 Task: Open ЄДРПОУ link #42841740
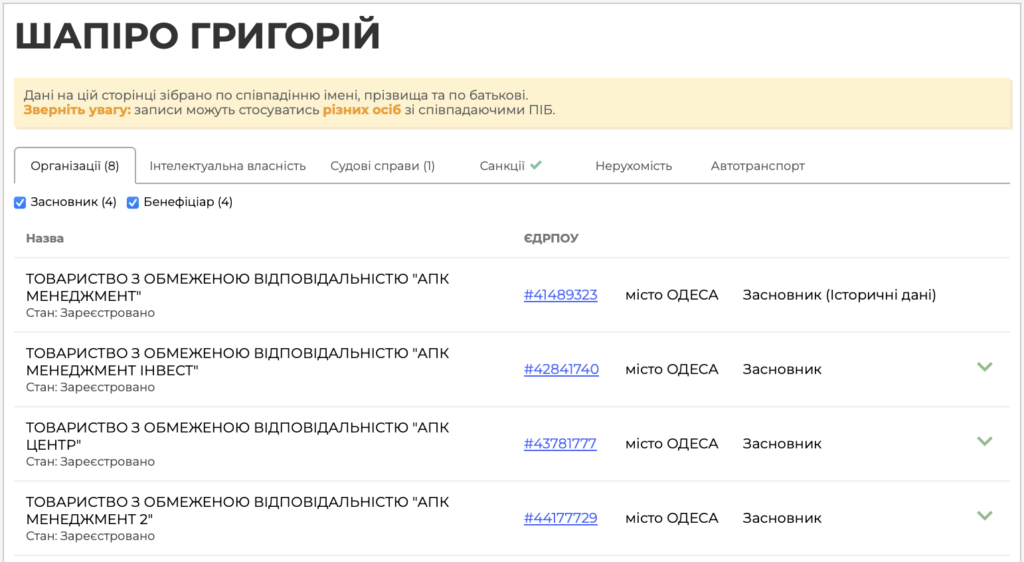click(x=561, y=369)
